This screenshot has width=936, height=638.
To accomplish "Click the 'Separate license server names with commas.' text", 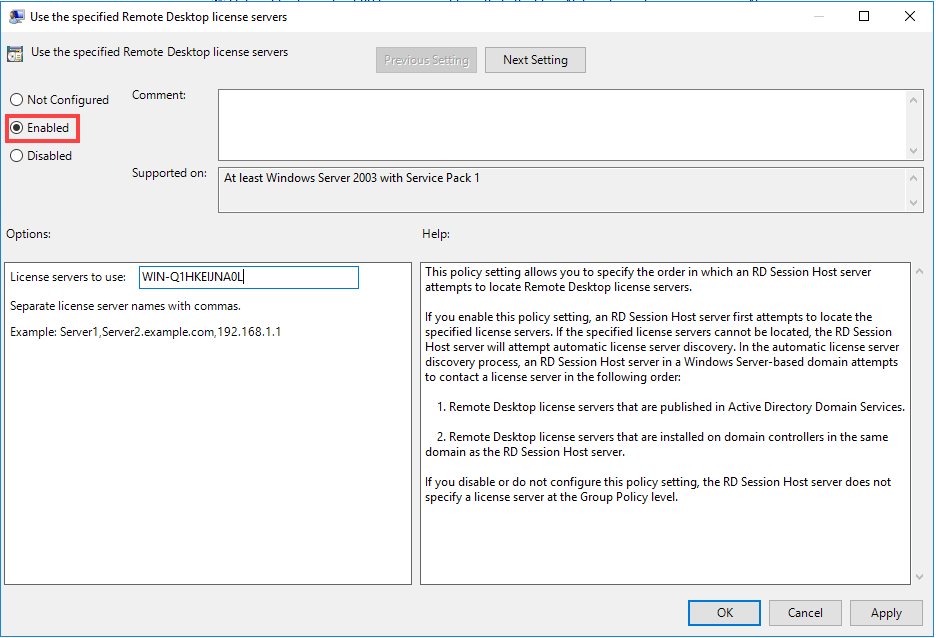I will click(x=125, y=306).
